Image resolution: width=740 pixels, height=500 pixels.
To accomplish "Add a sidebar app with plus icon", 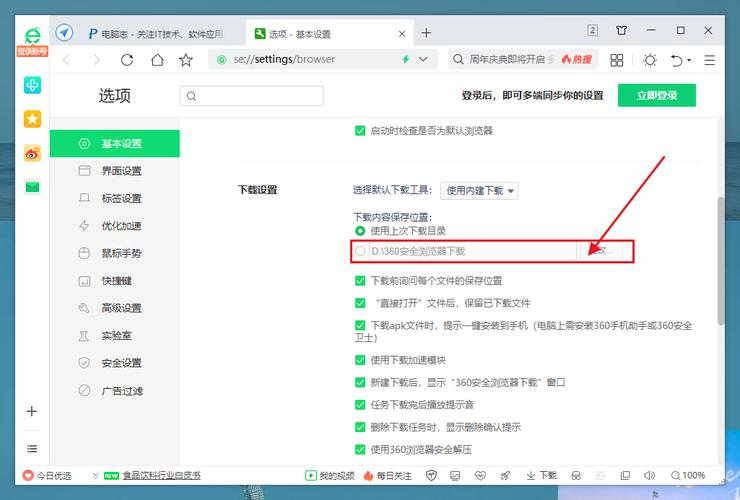I will (32, 411).
